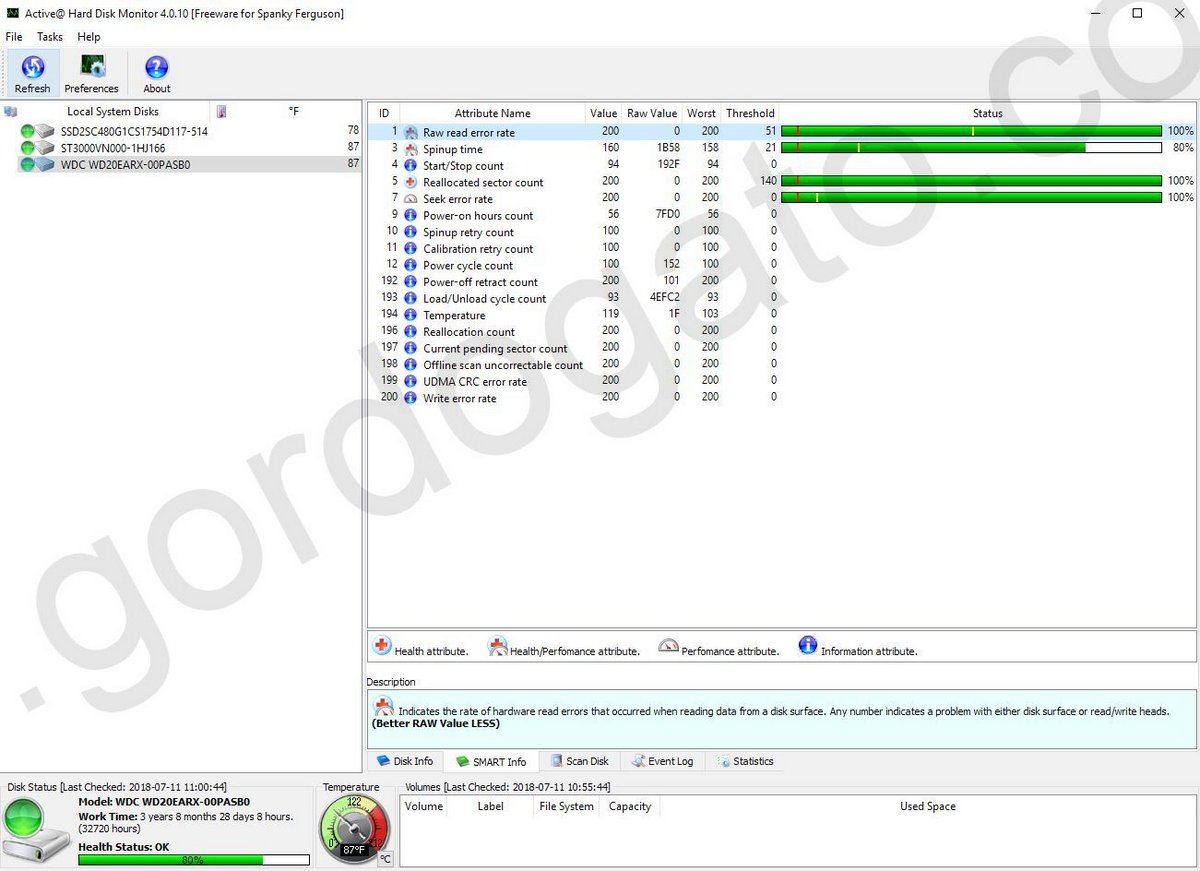Viewport: 1200px width, 871px height.
Task: Switch to the Scan Disk tab
Action: click(x=579, y=761)
